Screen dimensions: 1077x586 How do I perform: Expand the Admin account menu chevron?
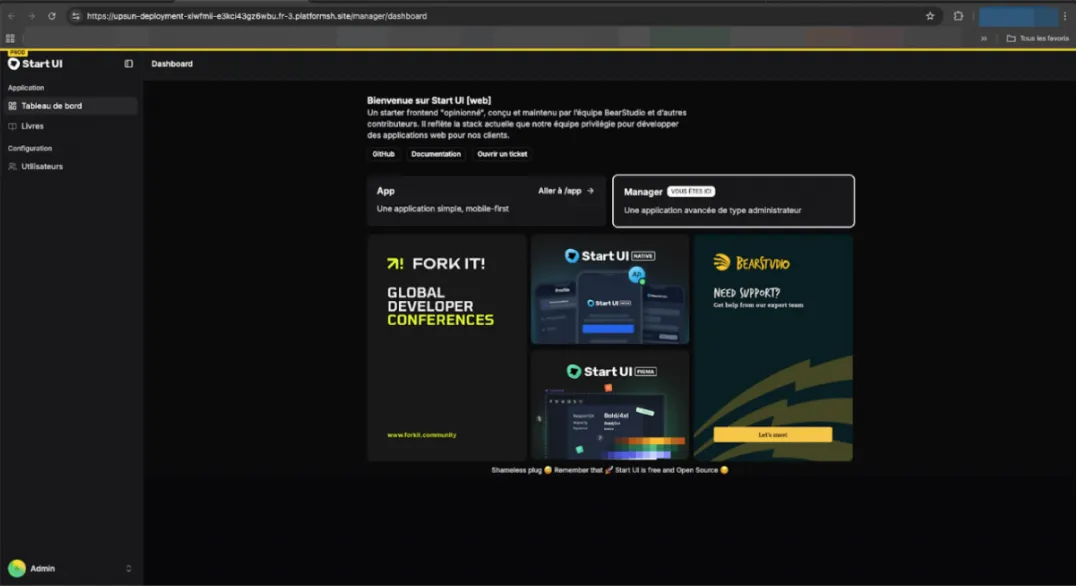tap(128, 569)
